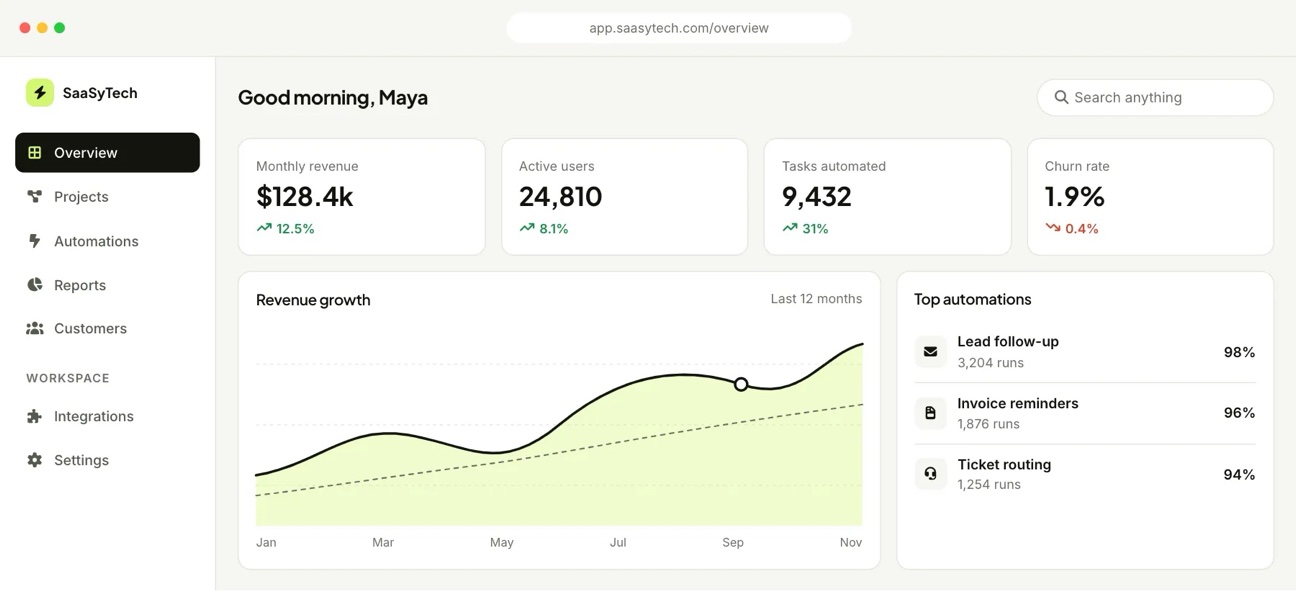Go to Projects in the sidebar
The height and width of the screenshot is (592, 1296).
coord(107,197)
